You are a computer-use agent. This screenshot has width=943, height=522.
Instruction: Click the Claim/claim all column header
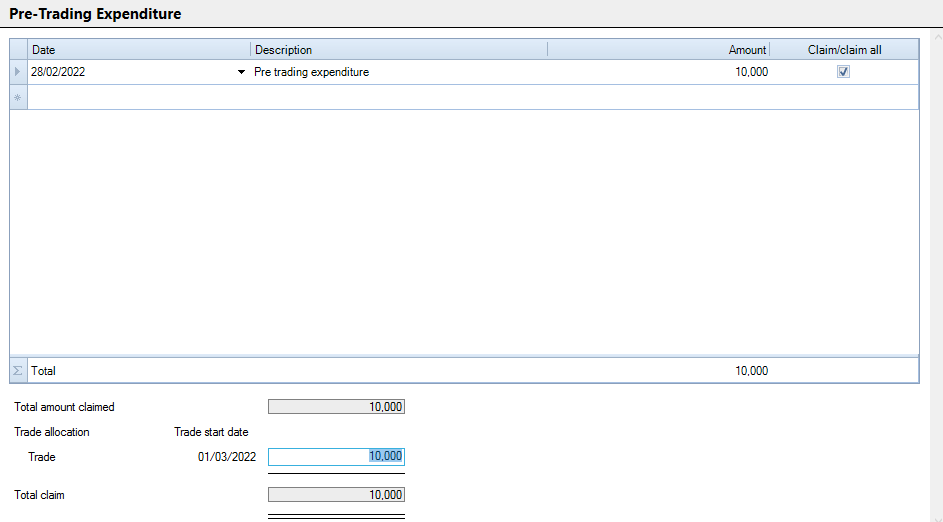[844, 50]
